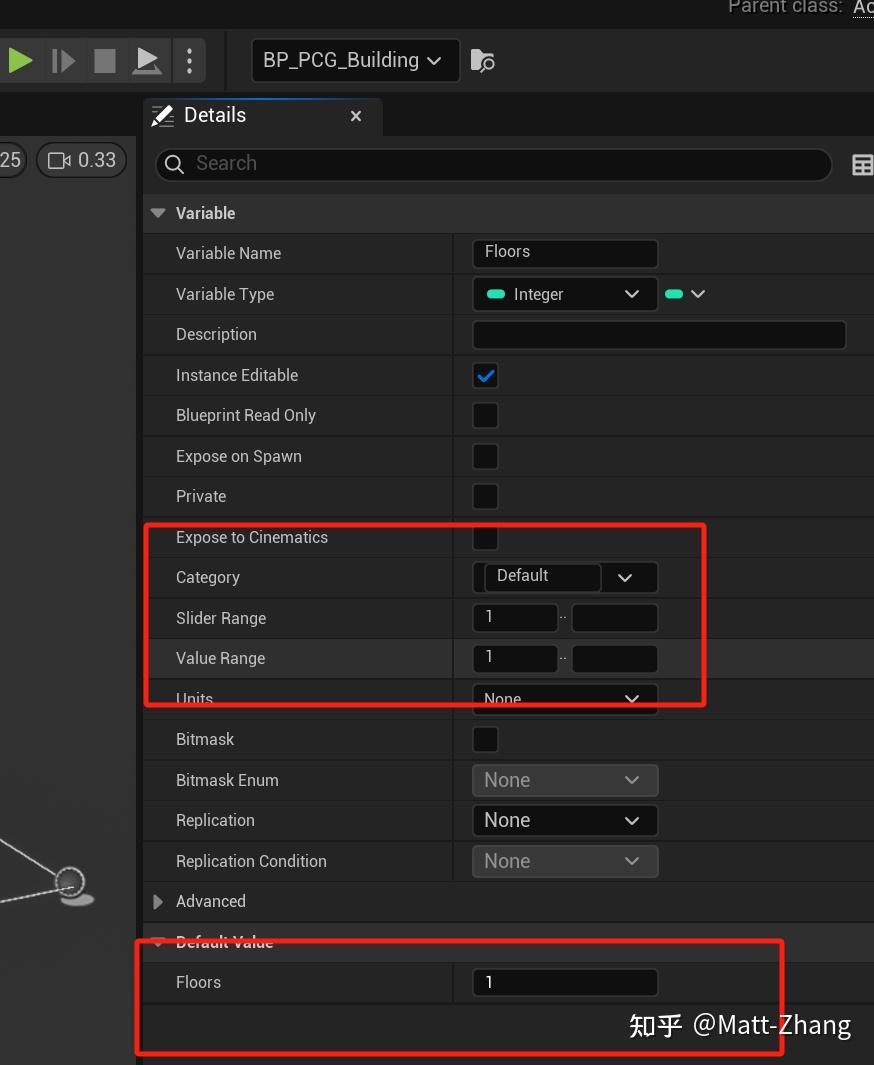Click the Frame Skip step button

(63, 61)
